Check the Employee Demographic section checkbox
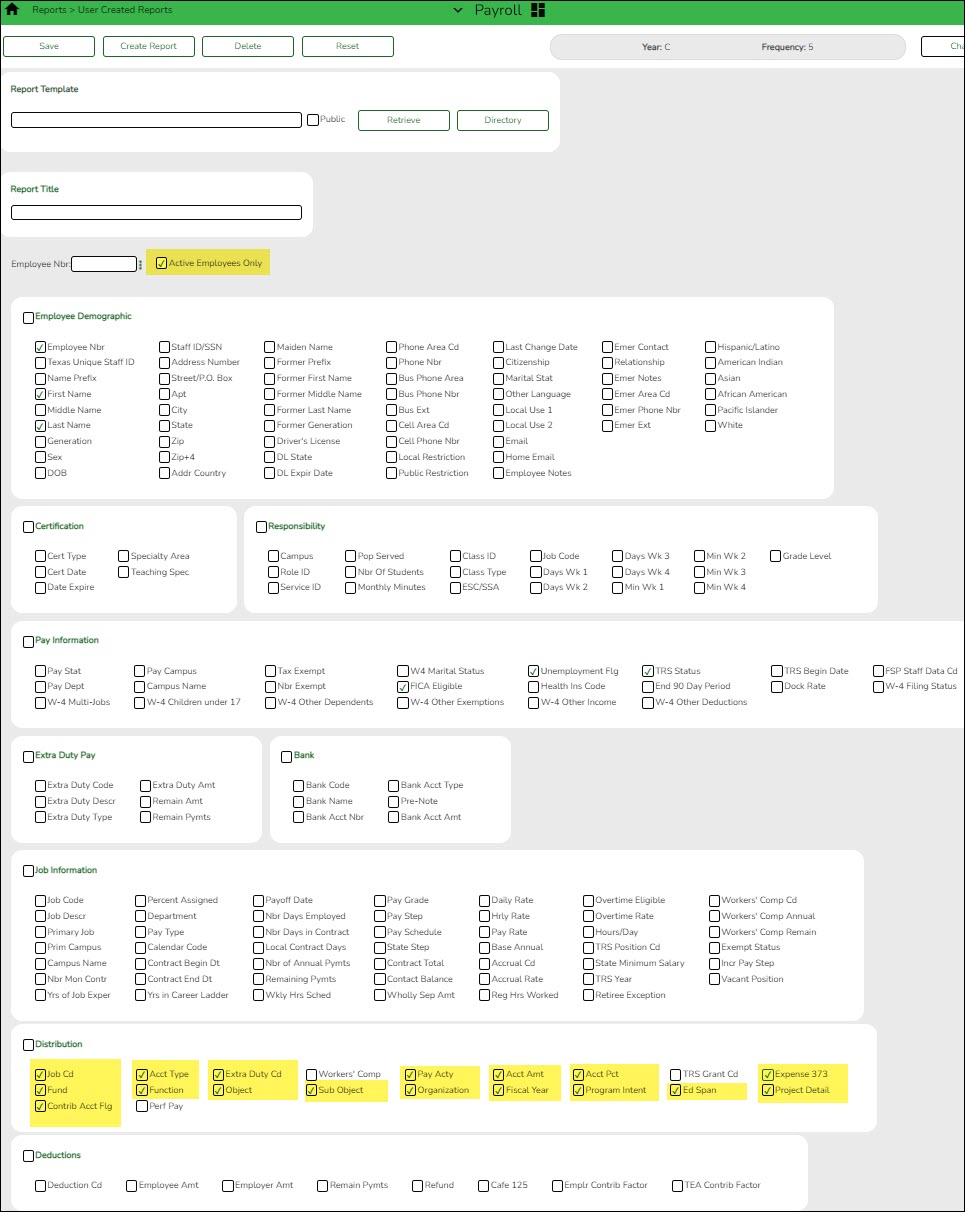 point(28,317)
